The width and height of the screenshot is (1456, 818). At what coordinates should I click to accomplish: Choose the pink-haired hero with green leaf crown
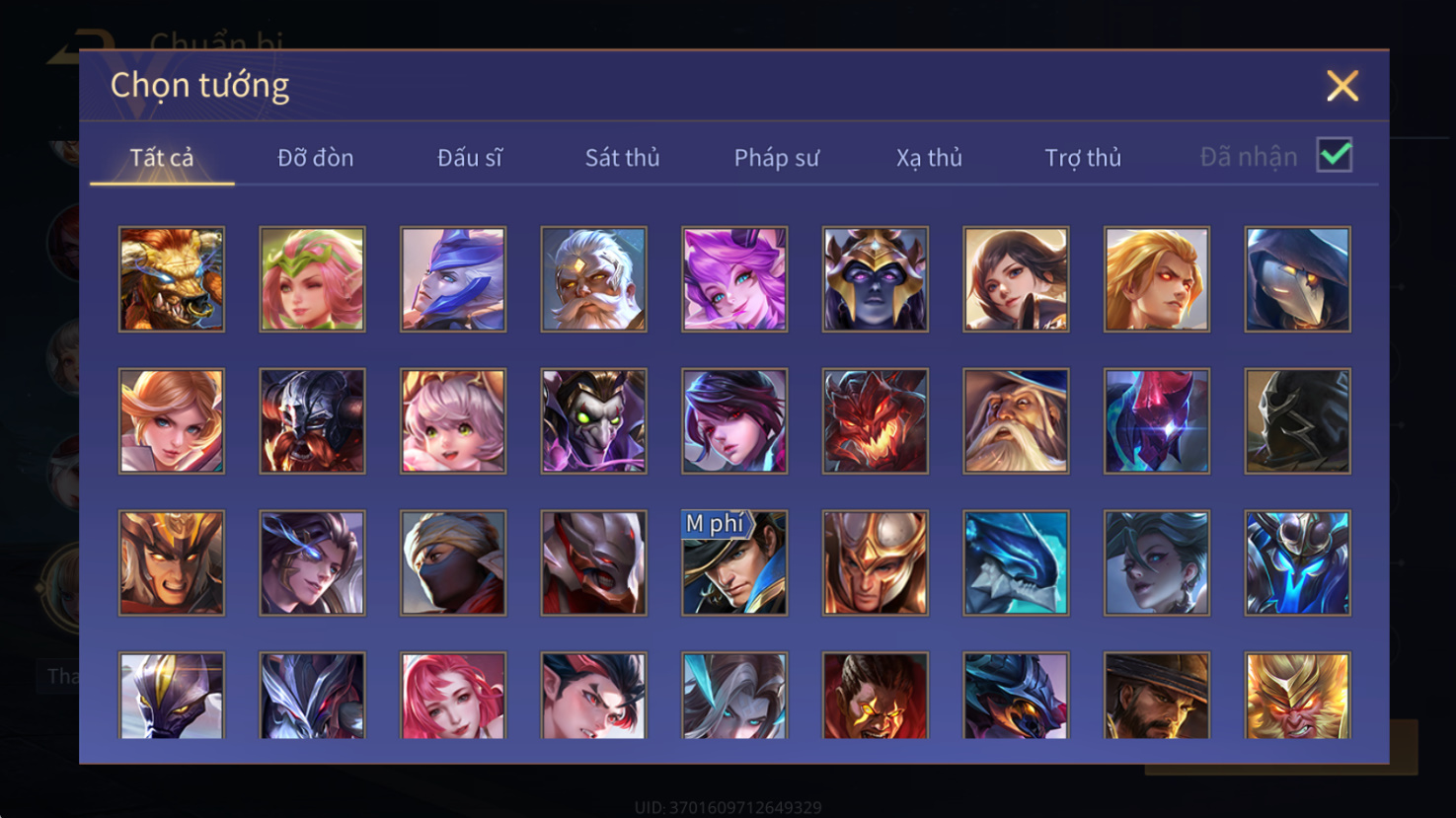point(312,279)
